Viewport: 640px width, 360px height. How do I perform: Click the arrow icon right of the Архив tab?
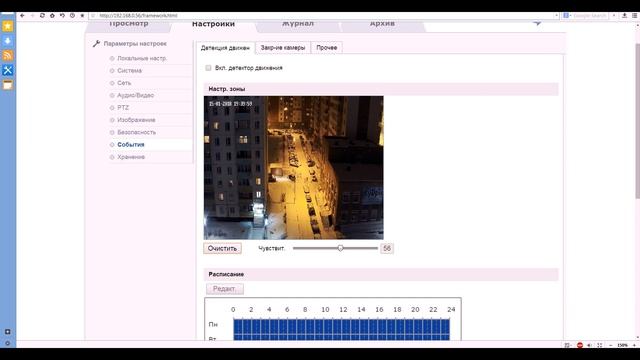point(537,23)
